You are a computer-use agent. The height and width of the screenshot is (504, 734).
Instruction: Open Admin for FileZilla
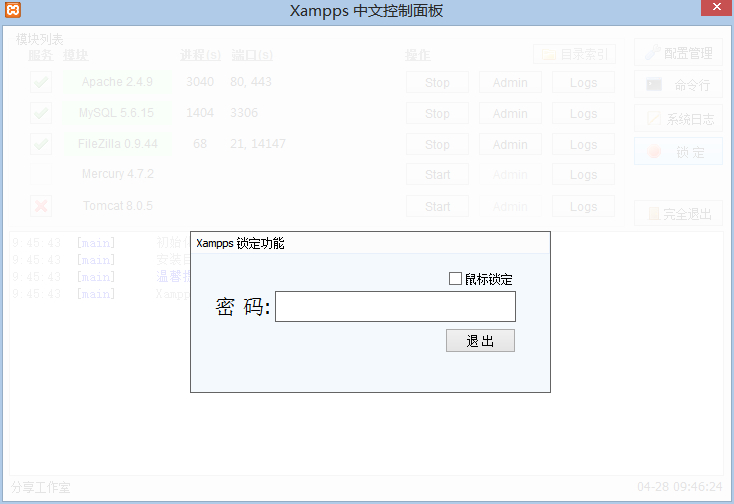pos(510,144)
